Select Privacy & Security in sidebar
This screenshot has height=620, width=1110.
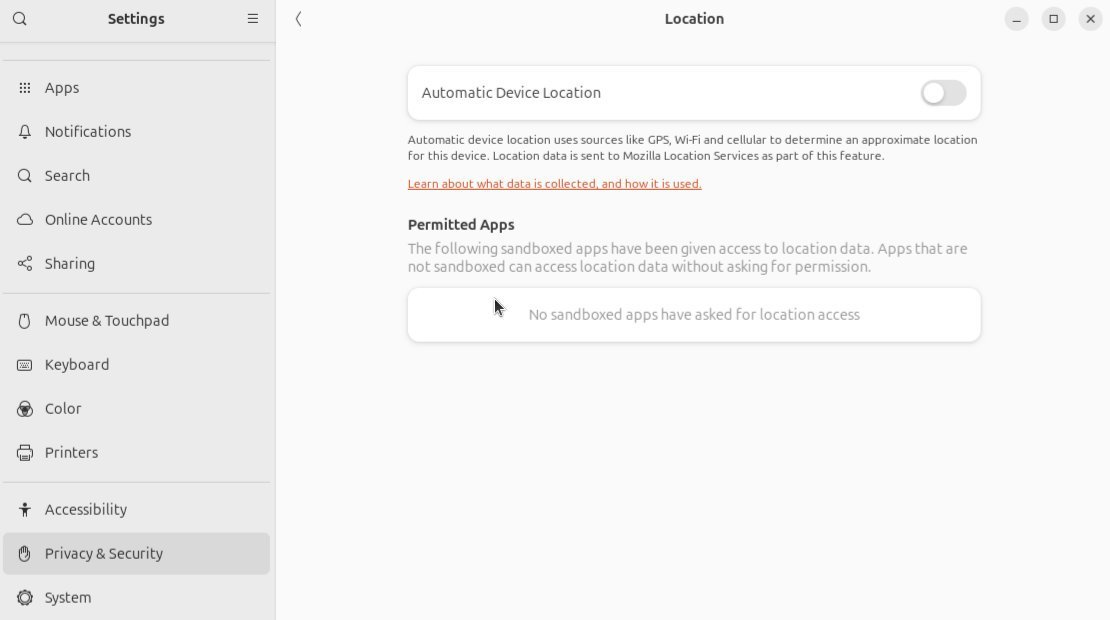[x=104, y=554]
